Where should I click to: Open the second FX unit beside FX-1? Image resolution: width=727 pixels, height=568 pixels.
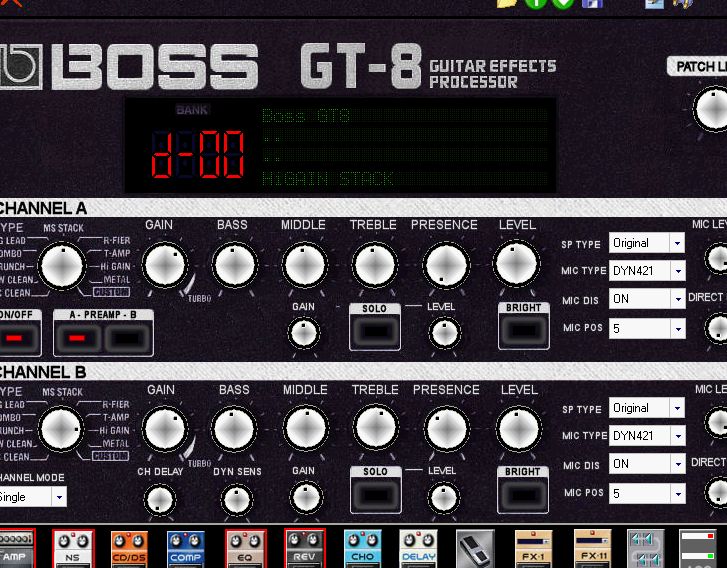click(593, 549)
